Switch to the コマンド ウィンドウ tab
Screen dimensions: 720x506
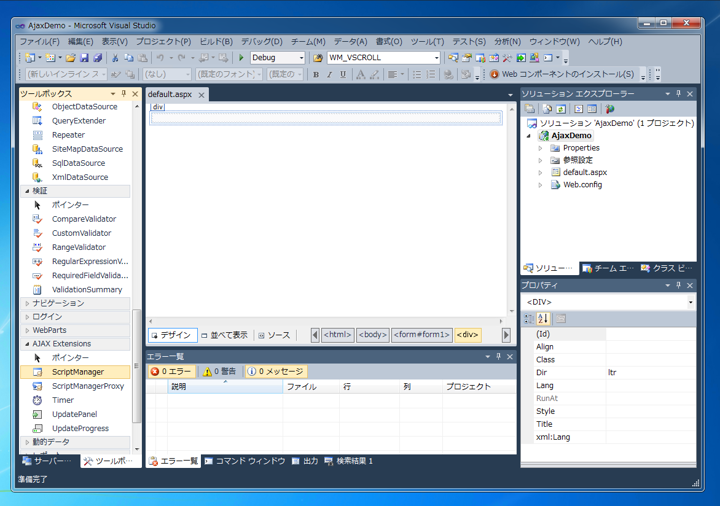245,461
